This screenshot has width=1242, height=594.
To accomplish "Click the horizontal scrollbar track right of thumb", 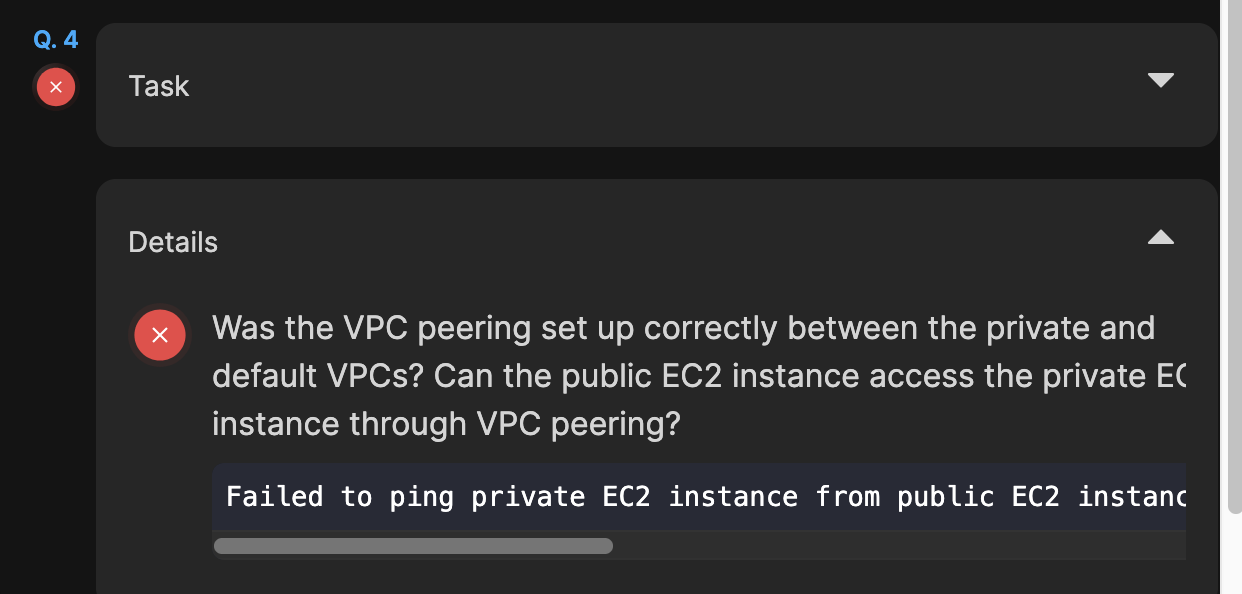I will 898,546.
